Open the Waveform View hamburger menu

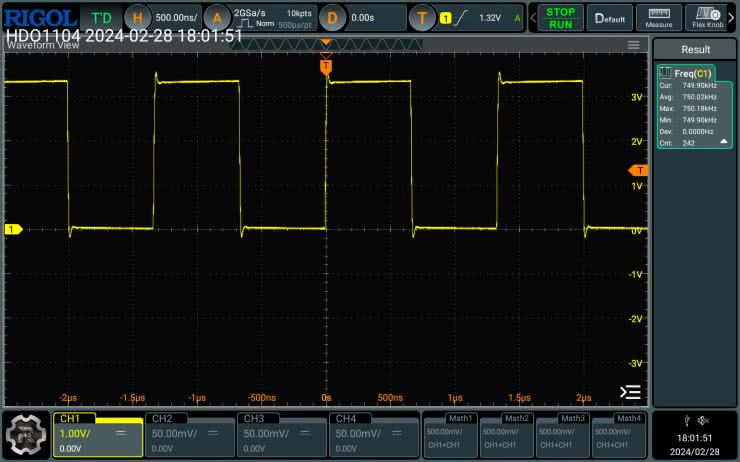633,45
